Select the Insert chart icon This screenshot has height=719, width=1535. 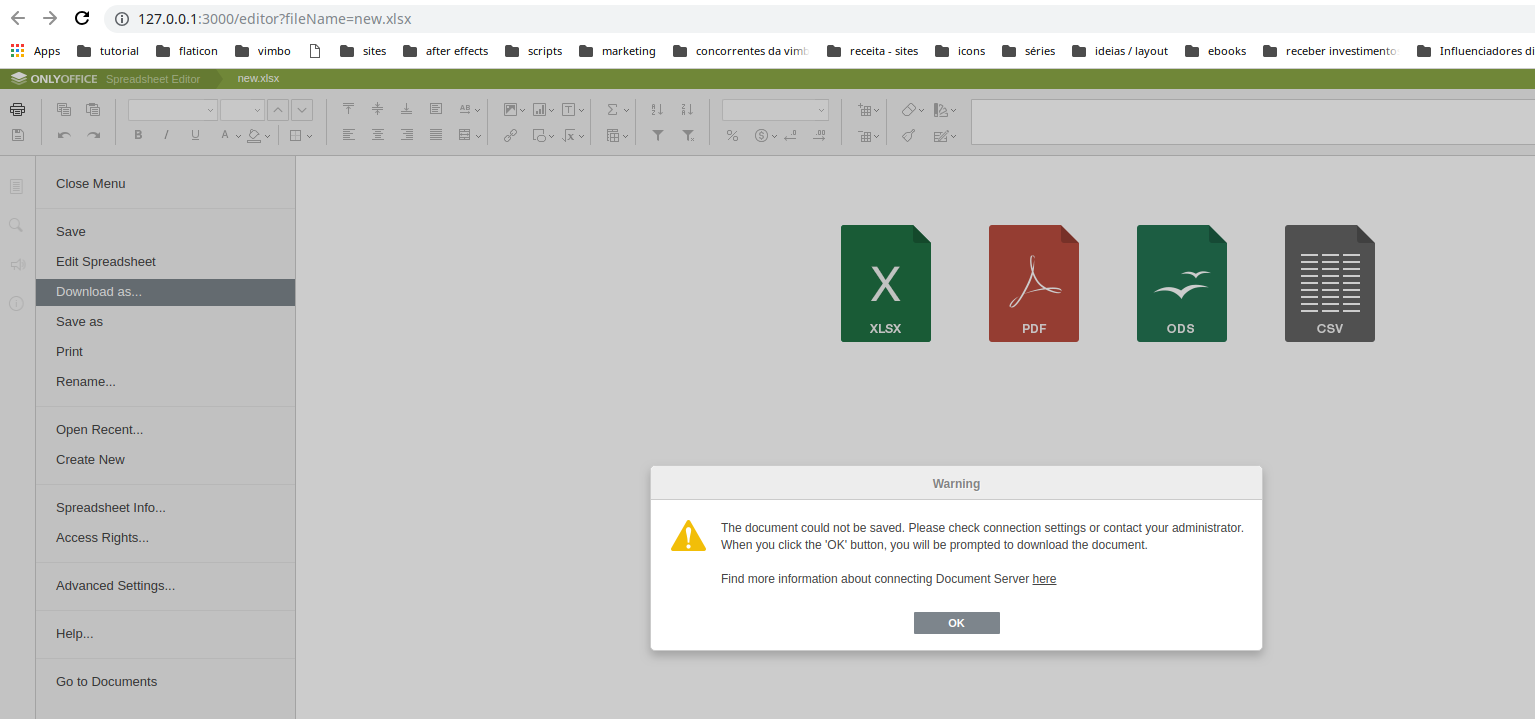coord(541,109)
